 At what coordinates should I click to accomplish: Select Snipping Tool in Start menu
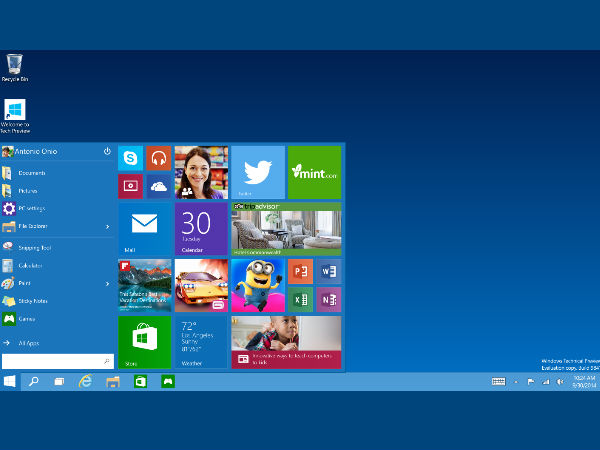33,247
